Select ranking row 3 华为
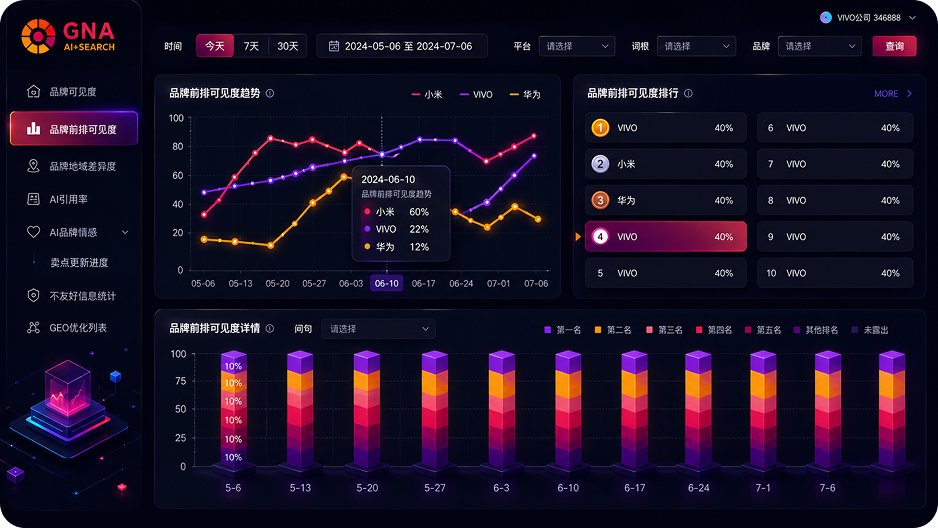 [x=666, y=200]
